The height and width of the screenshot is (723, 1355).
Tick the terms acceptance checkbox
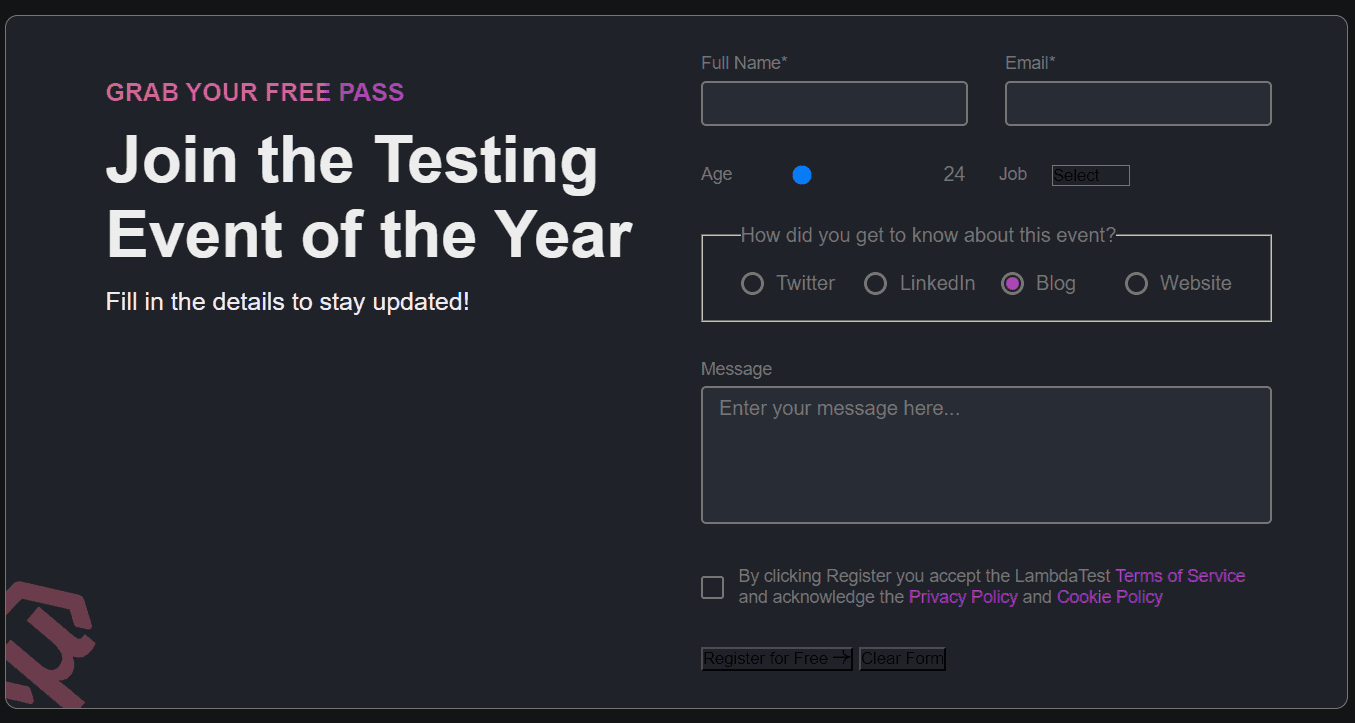tap(713, 588)
